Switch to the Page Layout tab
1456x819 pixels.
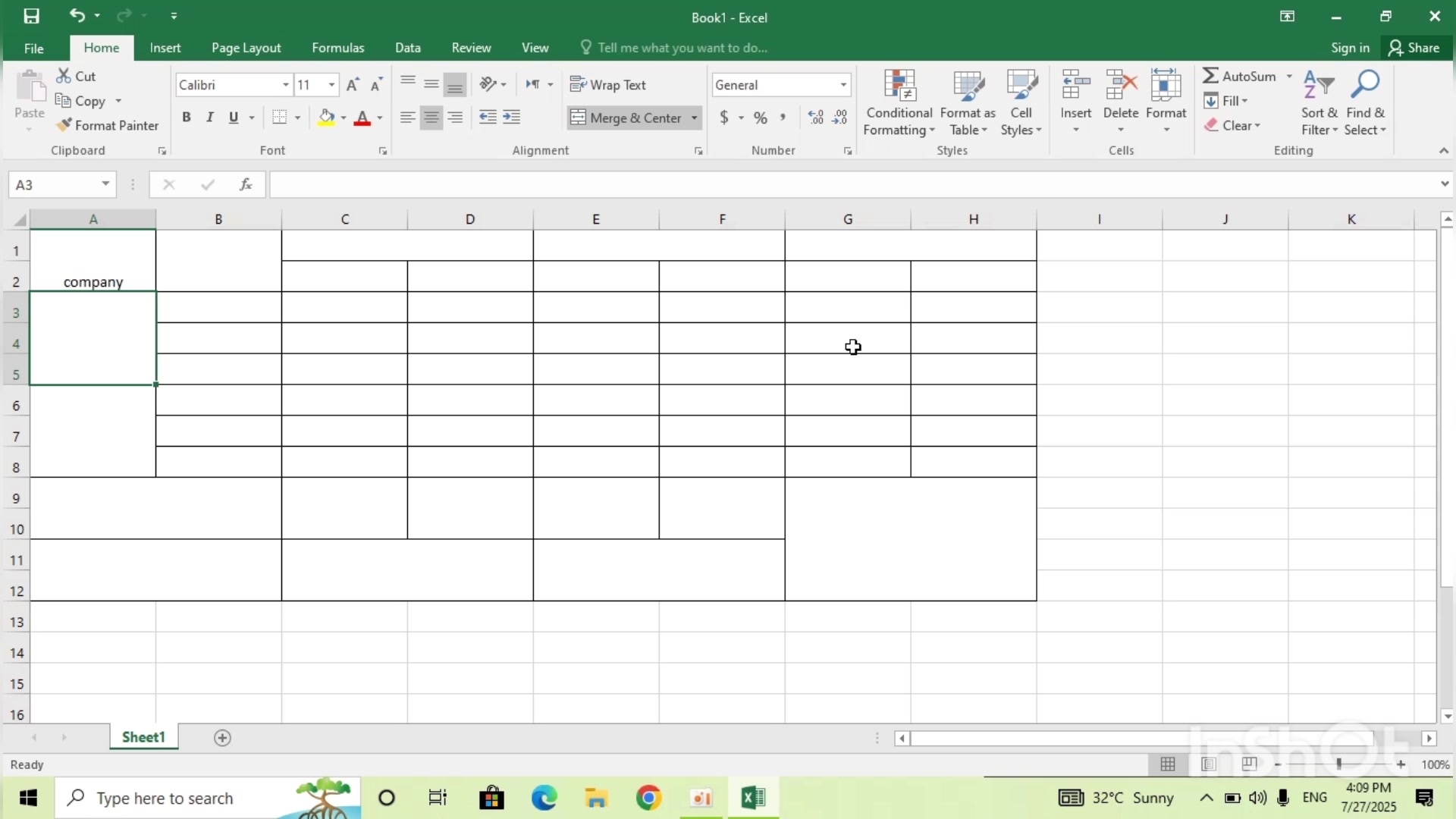pyautogui.click(x=246, y=48)
